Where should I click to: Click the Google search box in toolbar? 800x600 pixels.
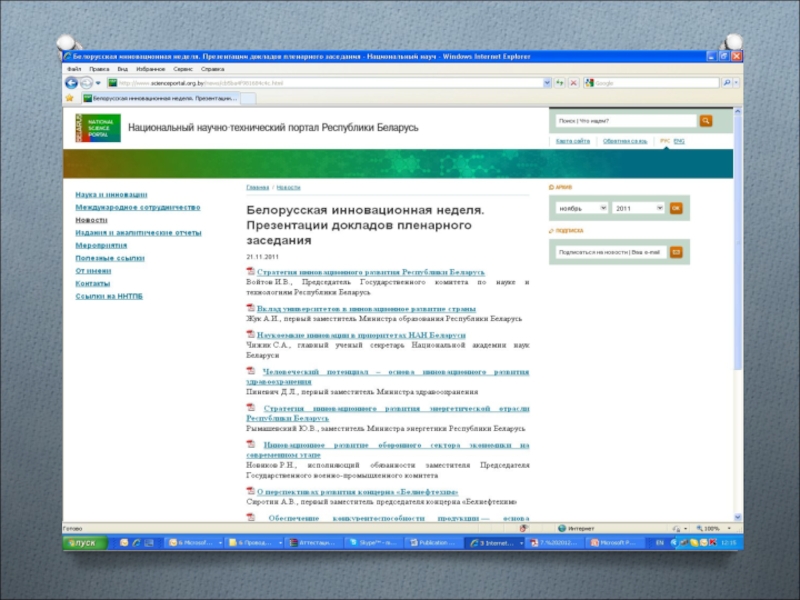[652, 83]
